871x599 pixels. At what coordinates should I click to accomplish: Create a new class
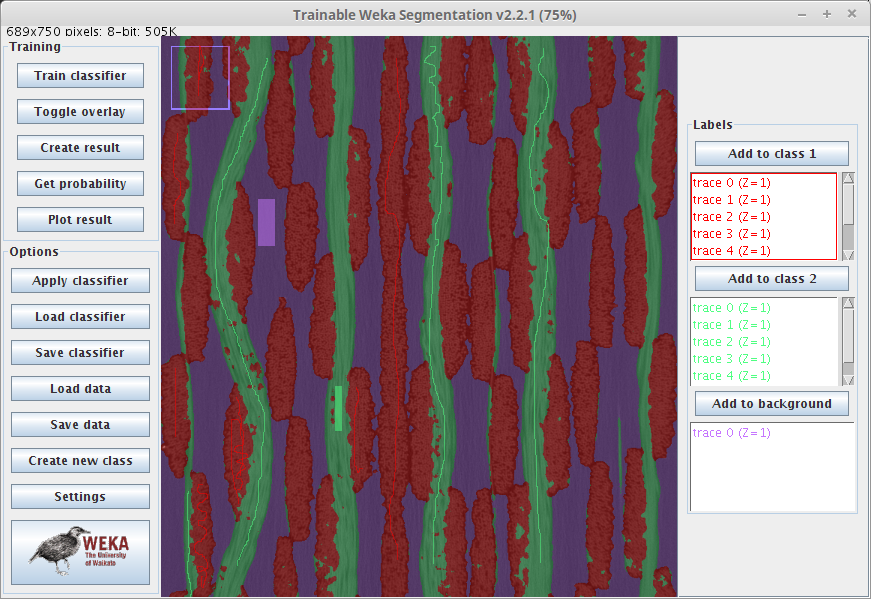point(80,461)
